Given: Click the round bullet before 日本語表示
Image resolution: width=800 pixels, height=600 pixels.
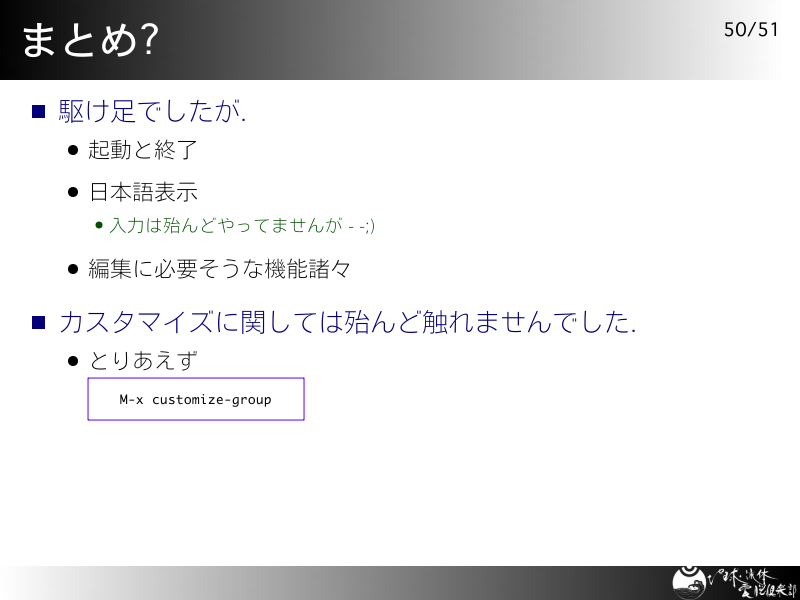Looking at the screenshot, I should click(x=73, y=192).
